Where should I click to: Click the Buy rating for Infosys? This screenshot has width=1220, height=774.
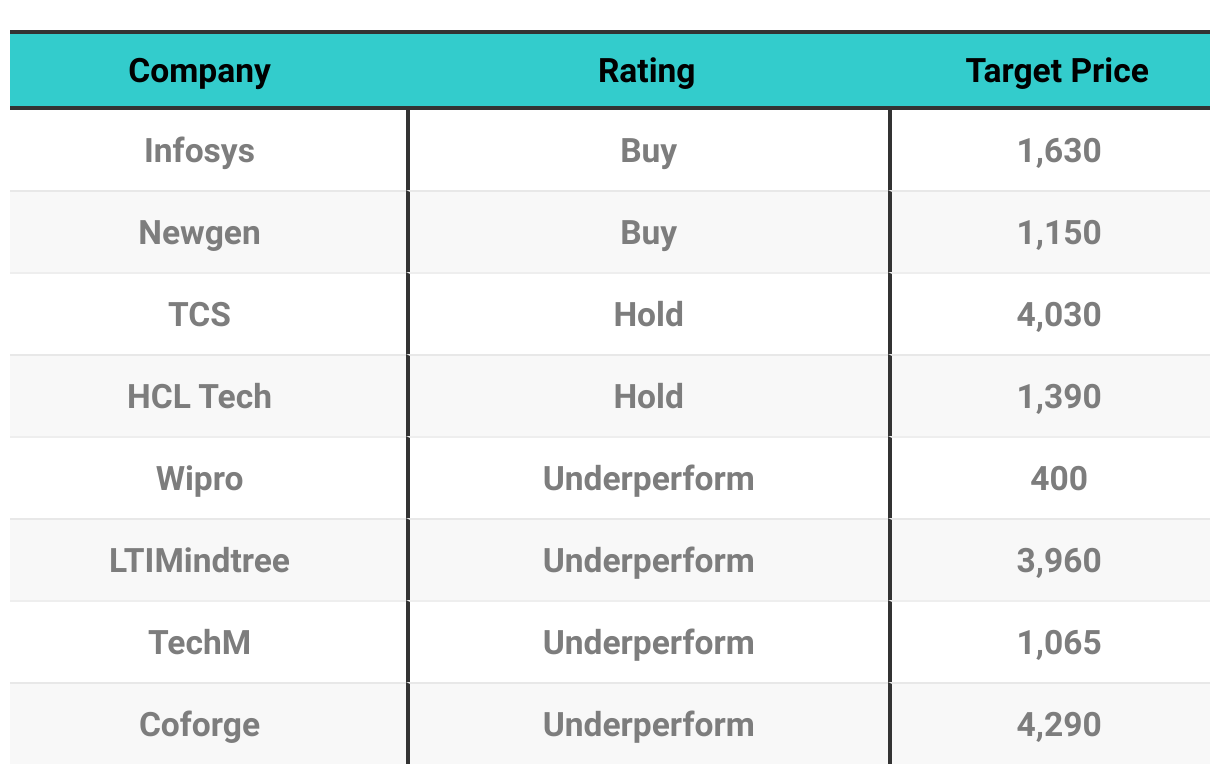pos(648,151)
